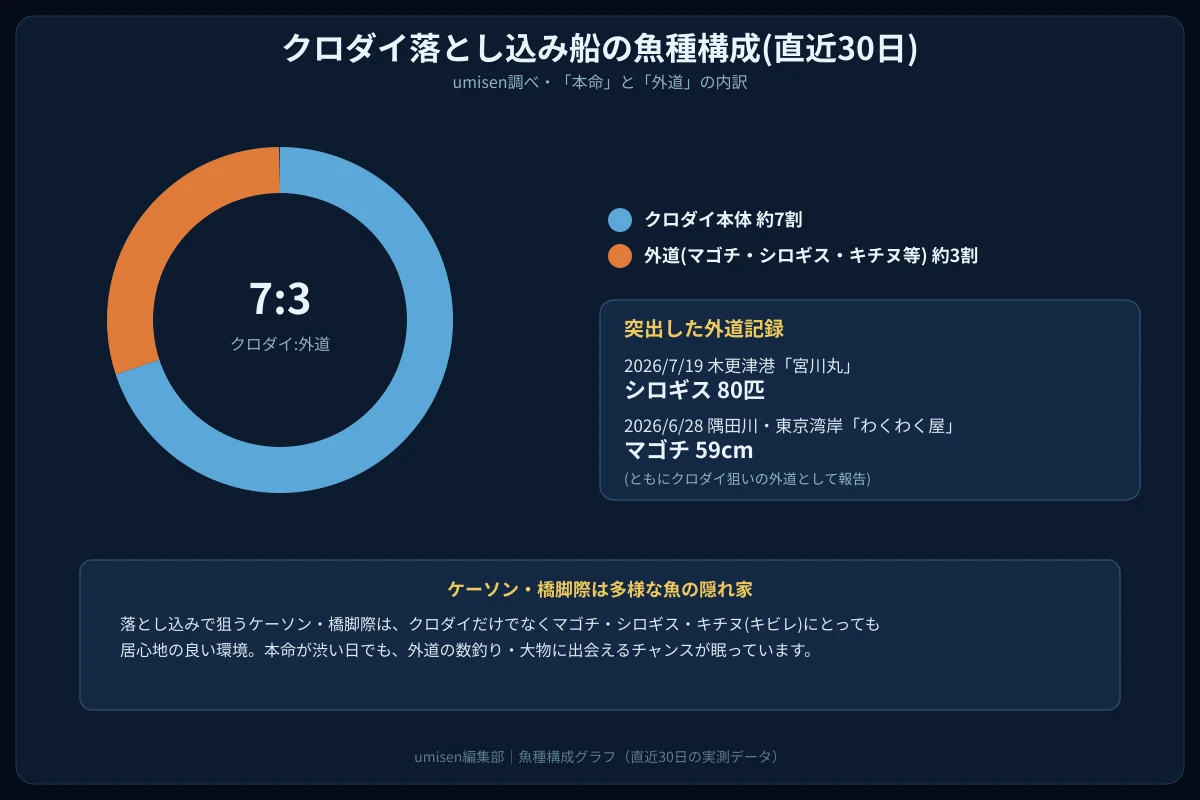Click the paragraph line starting 落とし込みで狙うケーソン
The image size is (1200, 800).
[x=499, y=624]
